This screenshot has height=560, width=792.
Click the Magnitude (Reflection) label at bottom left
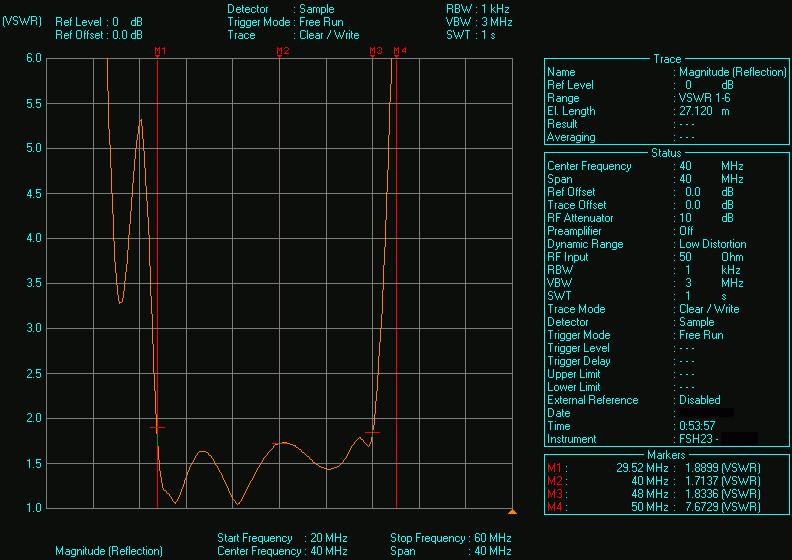[x=109, y=551]
